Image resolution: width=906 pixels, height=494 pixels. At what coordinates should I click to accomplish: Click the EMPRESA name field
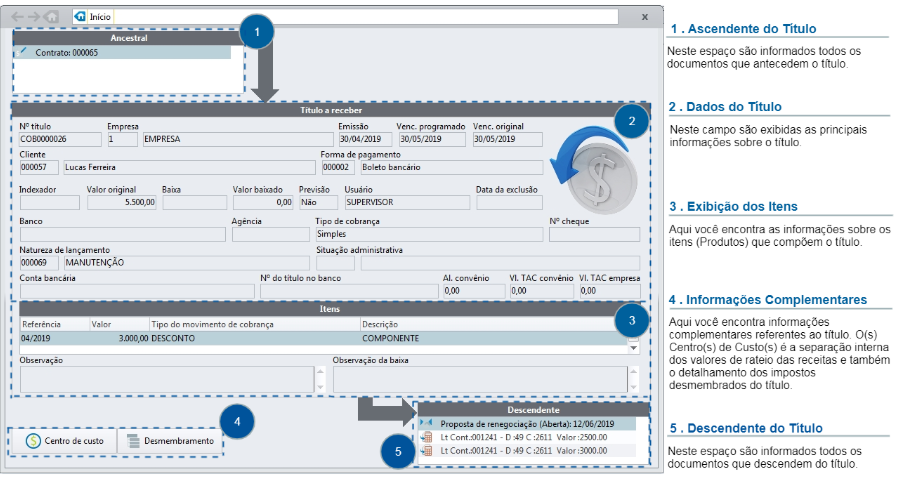(x=238, y=139)
